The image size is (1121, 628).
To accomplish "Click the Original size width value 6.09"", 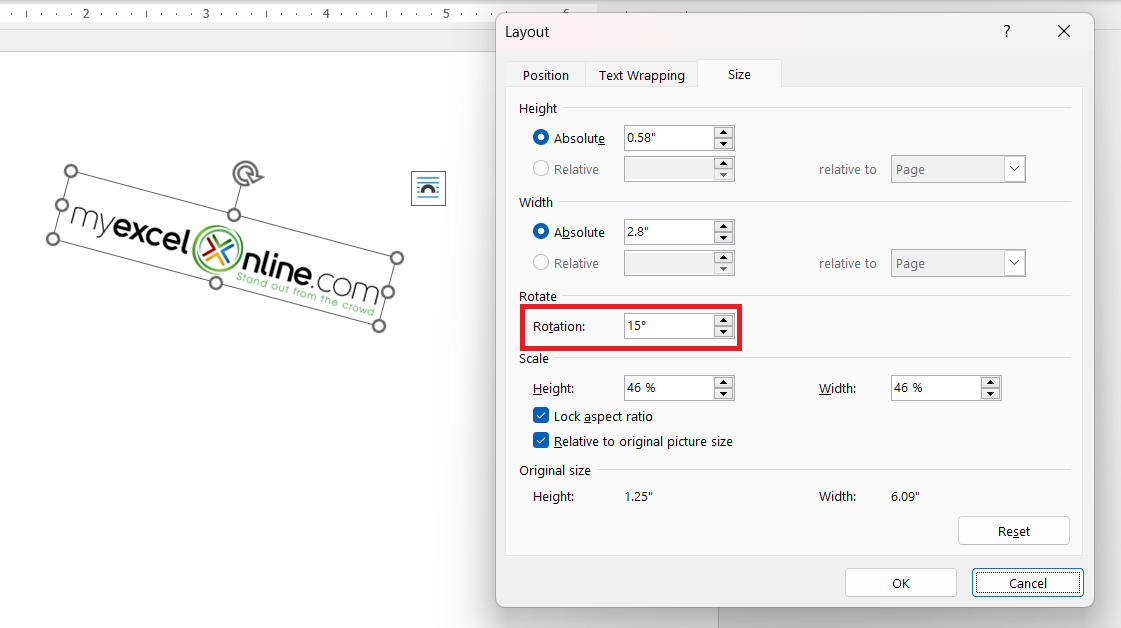I will click(x=905, y=496).
